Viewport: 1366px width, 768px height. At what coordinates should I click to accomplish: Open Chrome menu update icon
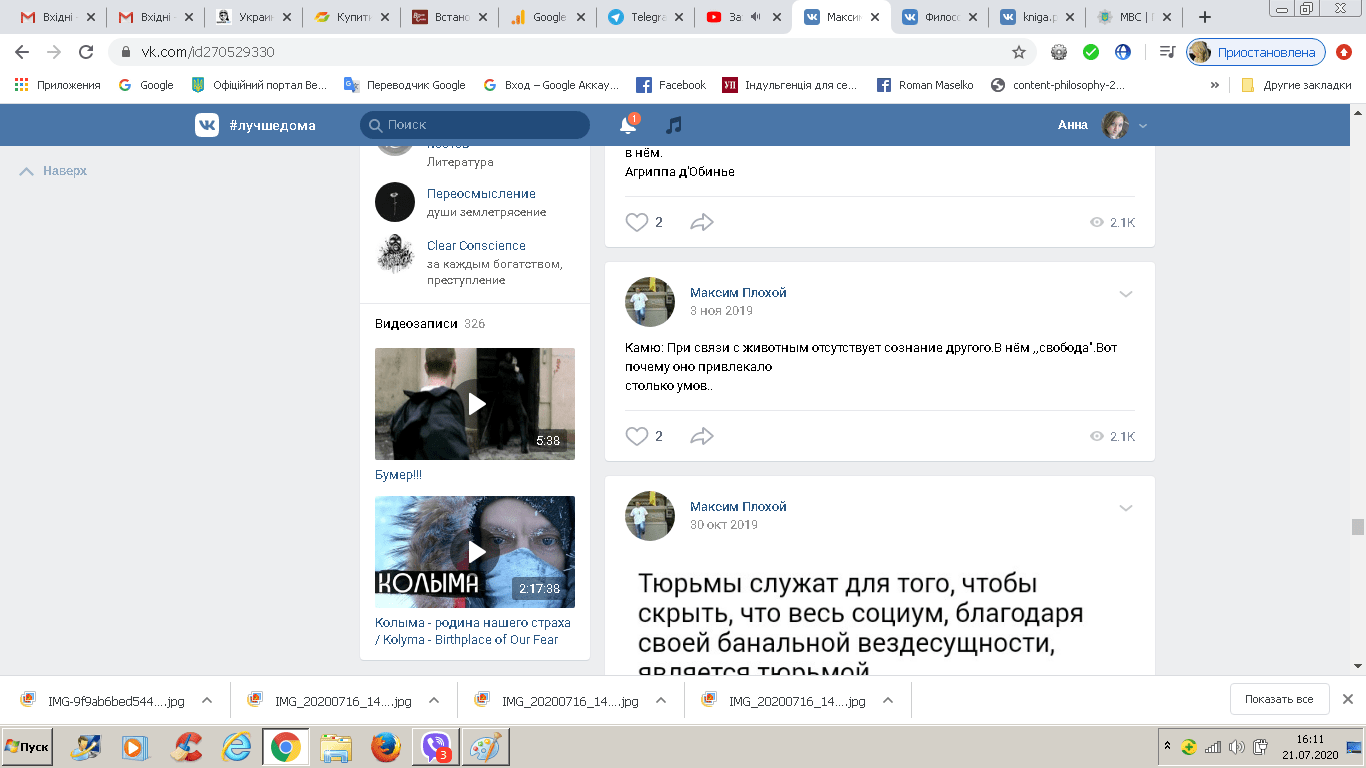tap(1344, 52)
